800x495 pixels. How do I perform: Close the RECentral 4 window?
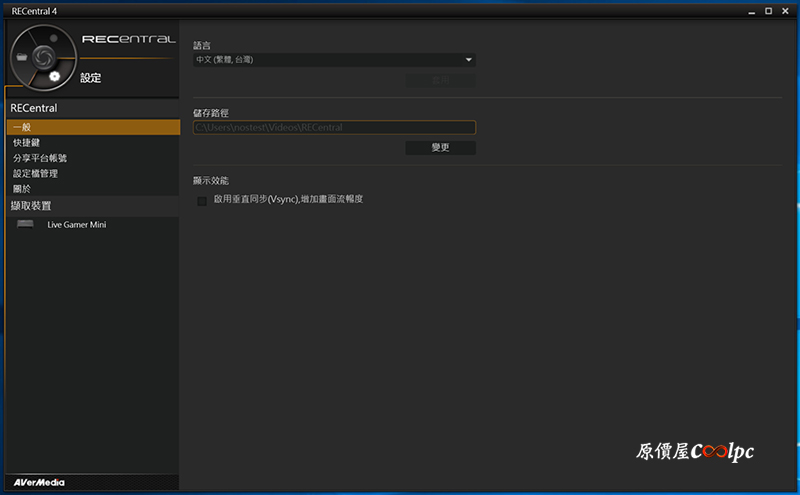785,11
